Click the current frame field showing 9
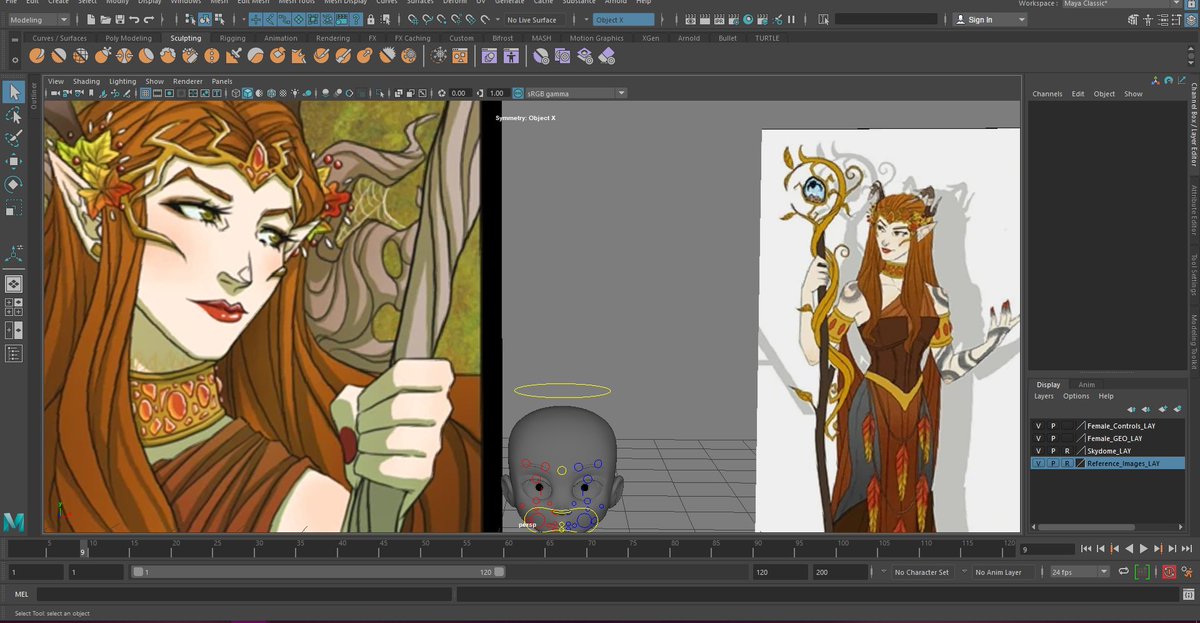 point(1047,549)
